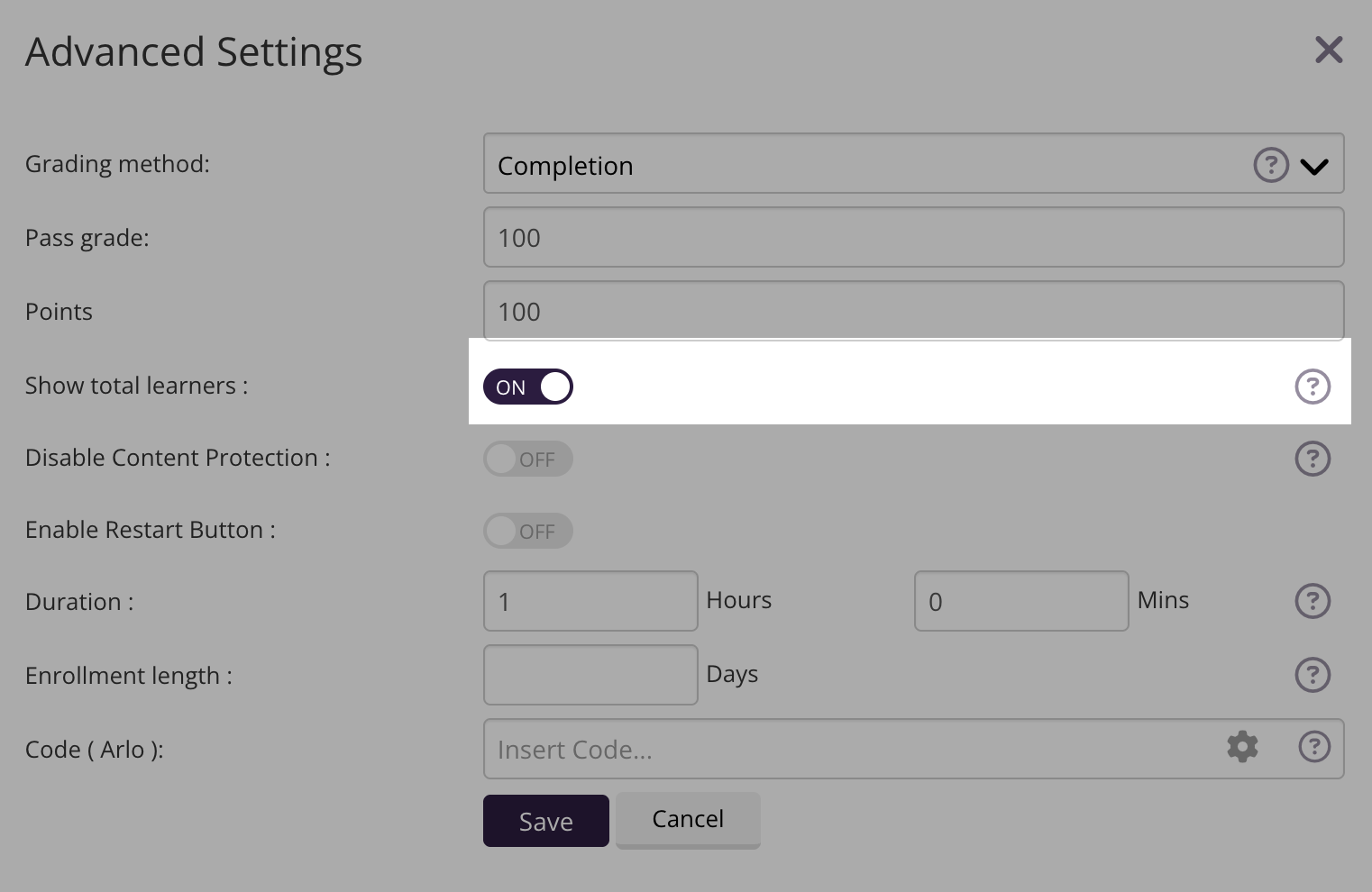Click the Enrollment length Days field
Screen dimensions: 1372x892
pyautogui.click(x=590, y=675)
